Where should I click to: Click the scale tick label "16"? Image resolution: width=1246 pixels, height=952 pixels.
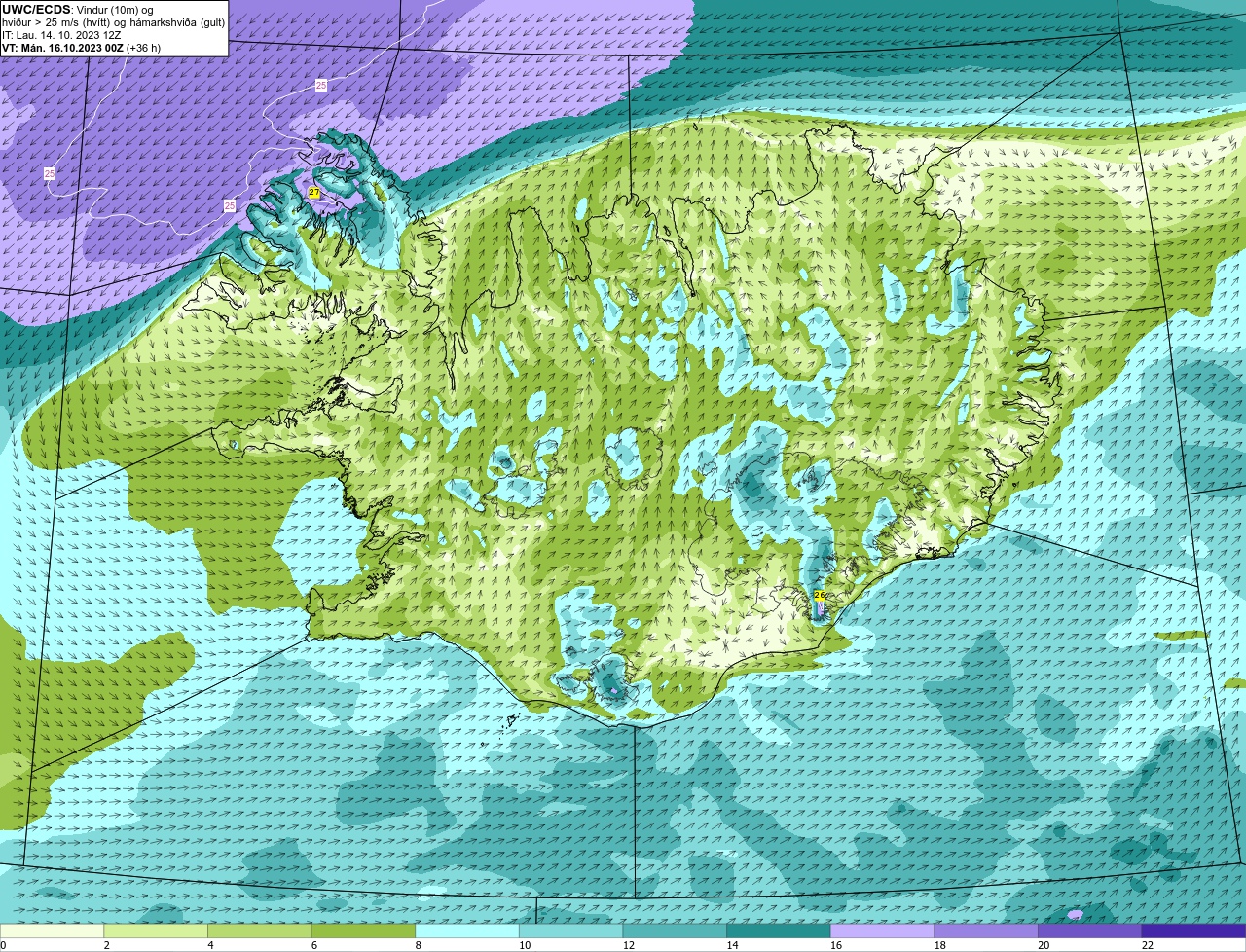coord(836,945)
